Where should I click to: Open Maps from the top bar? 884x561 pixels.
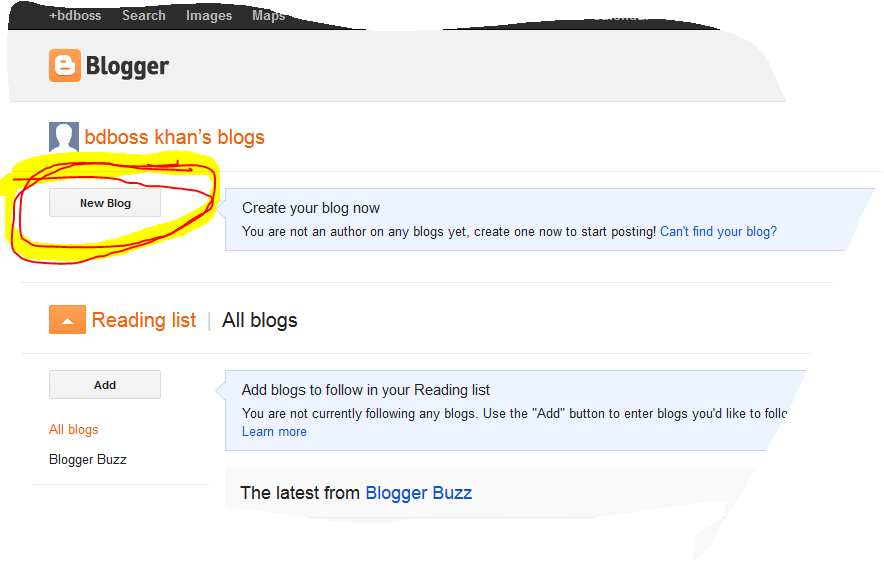pos(268,16)
